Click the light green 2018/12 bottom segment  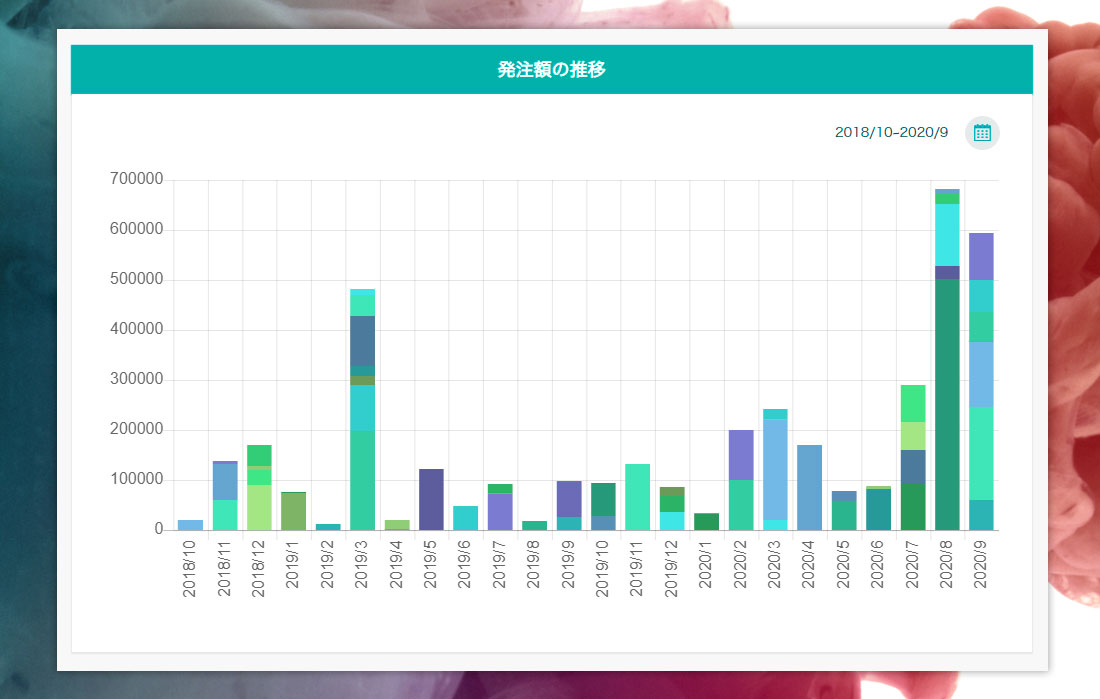260,507
